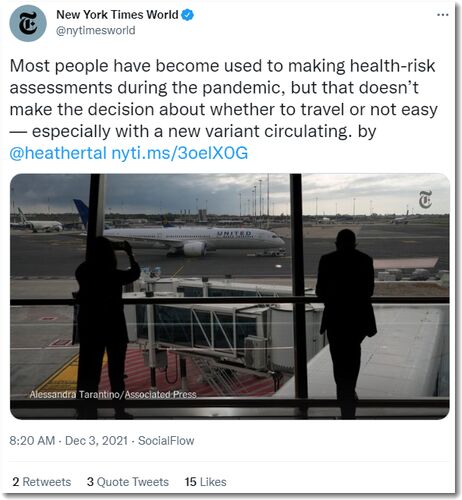View the 3 Quote Tweets list
Image resolution: width=462 pixels, height=500 pixels.
pyautogui.click(x=128, y=482)
